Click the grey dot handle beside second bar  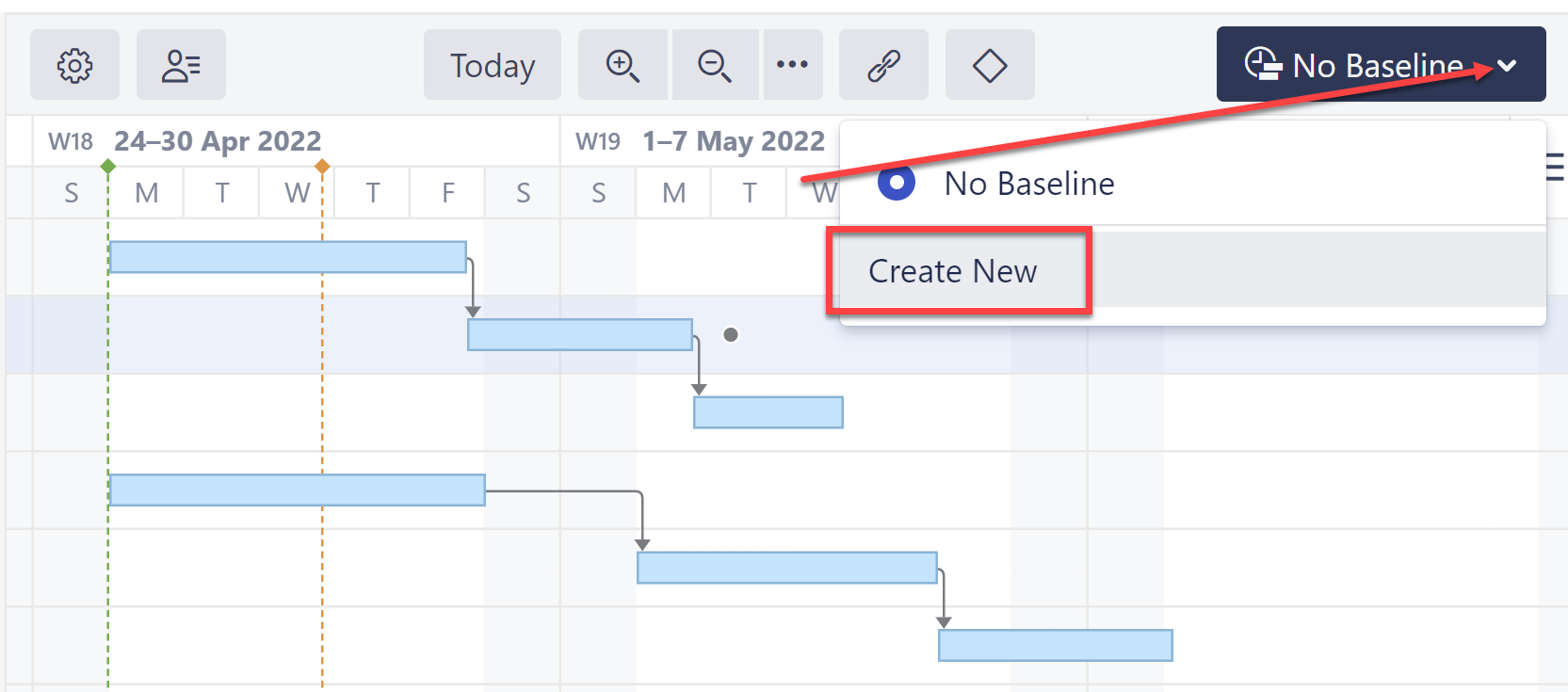[x=731, y=334]
